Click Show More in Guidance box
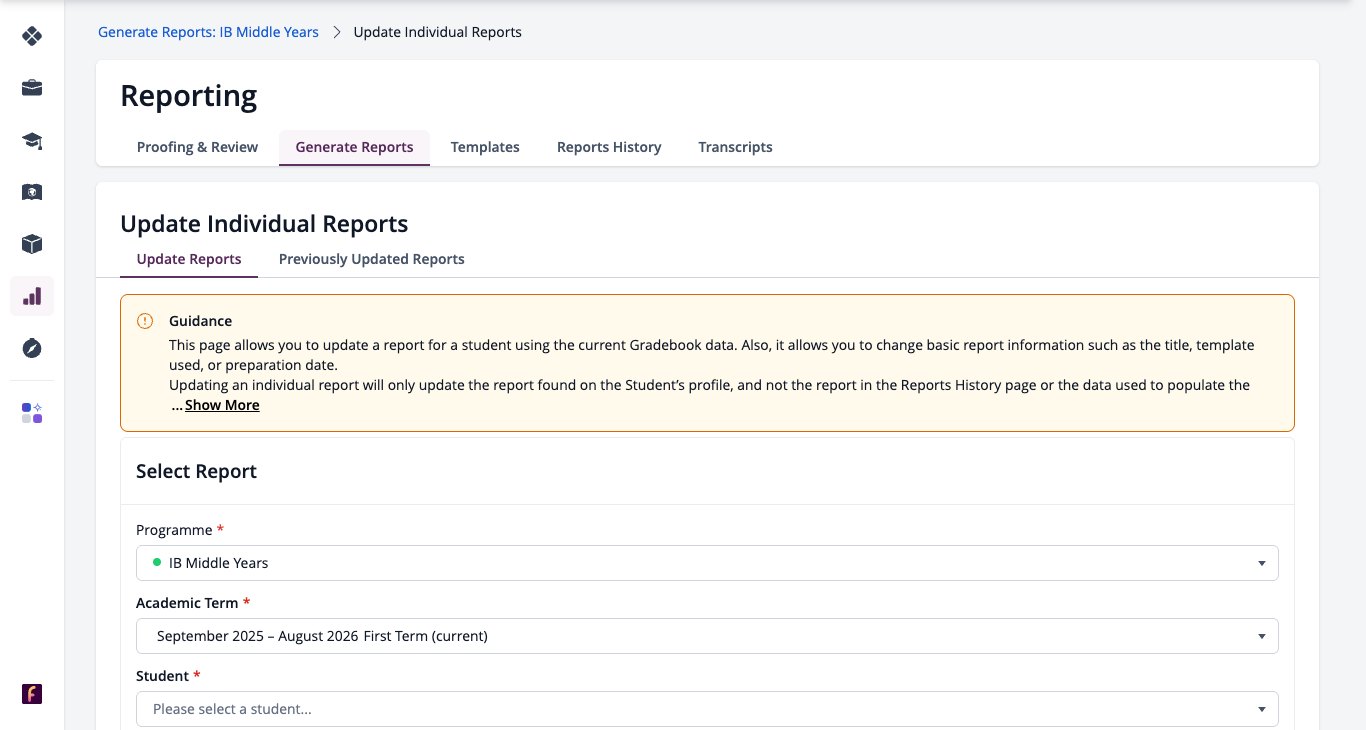 [x=222, y=405]
